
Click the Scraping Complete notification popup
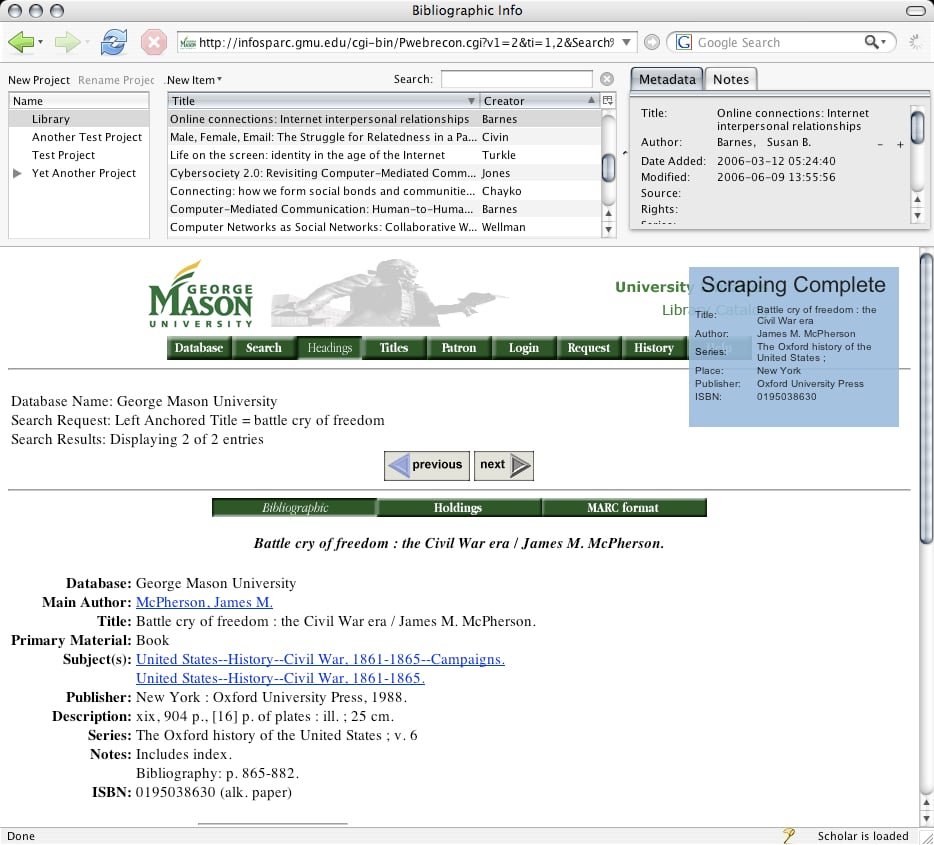coord(793,347)
